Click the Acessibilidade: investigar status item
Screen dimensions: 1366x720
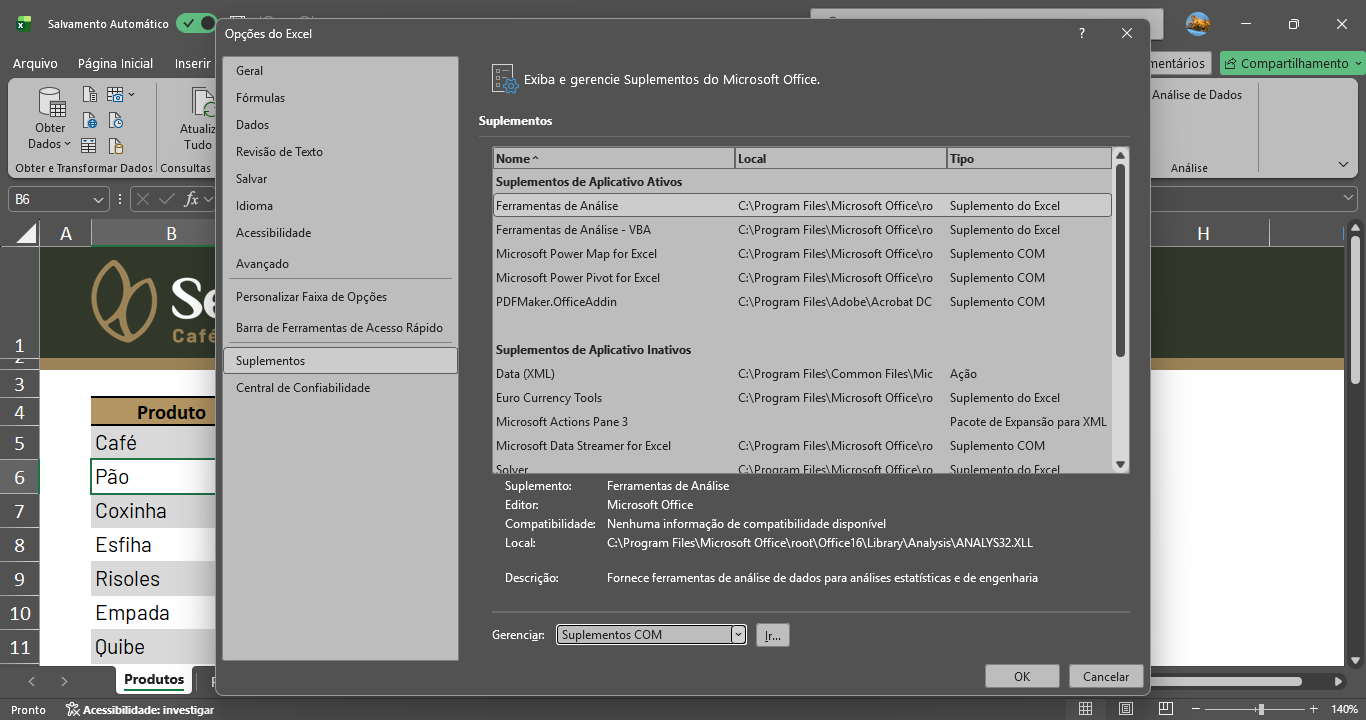click(x=140, y=710)
